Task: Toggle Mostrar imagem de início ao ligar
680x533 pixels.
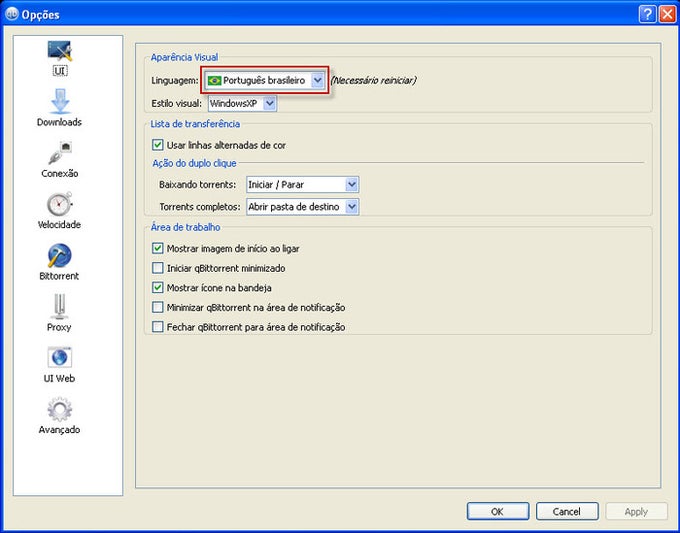Action: click(x=158, y=249)
